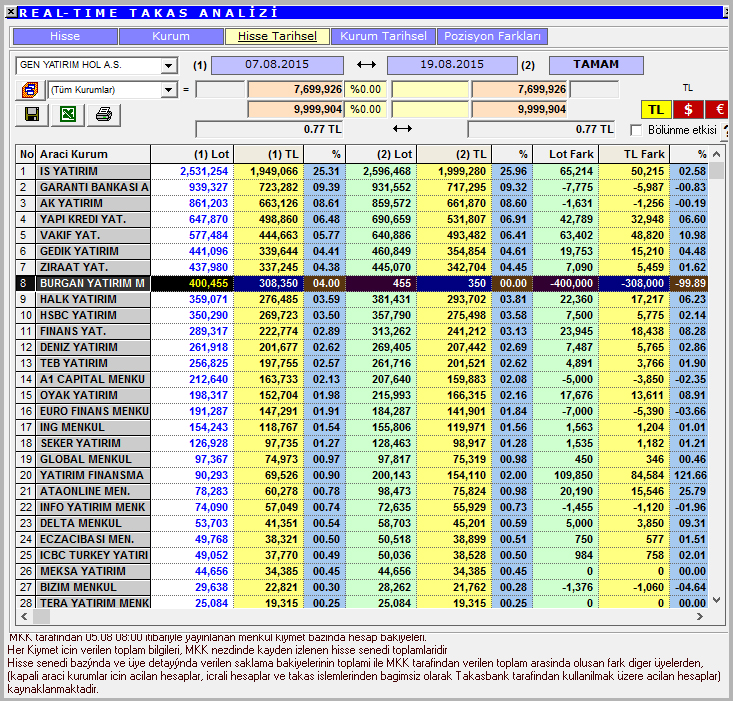Select the red euro currency button
Screen dimensions: 733x701
pos(719,110)
